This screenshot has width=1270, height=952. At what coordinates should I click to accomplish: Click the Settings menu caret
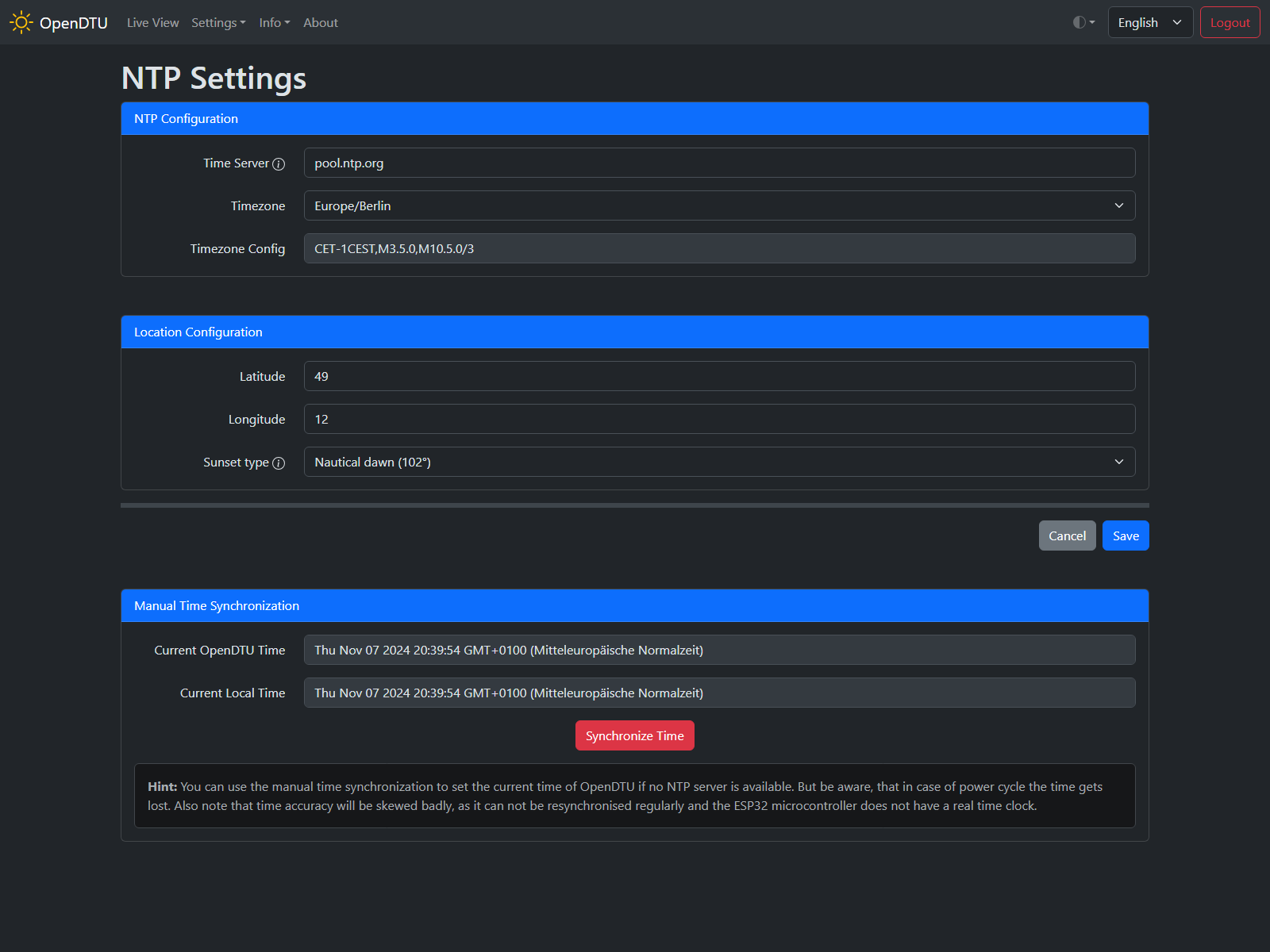click(243, 22)
